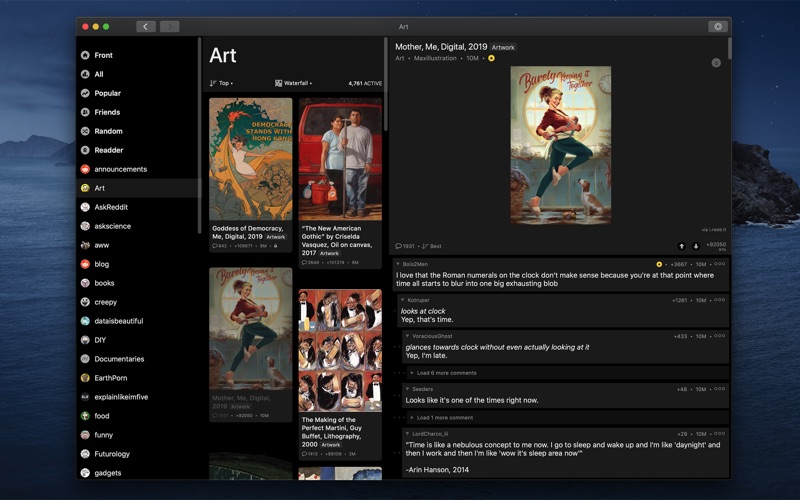This screenshot has width=800, height=500.
Task: Collapse the VoraciousGhost comment
Action: (407, 336)
